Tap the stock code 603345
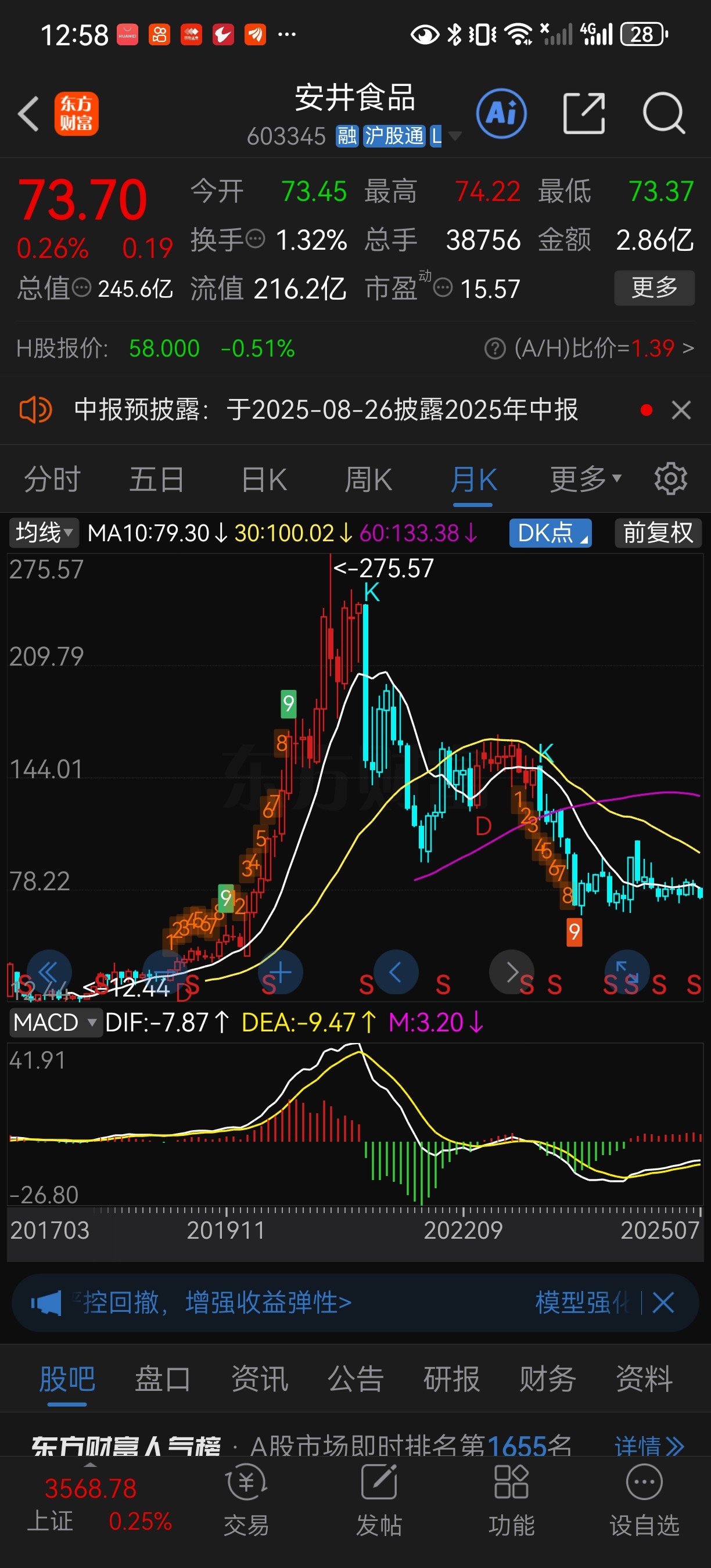The width and height of the screenshot is (711, 1568). pyautogui.click(x=286, y=136)
